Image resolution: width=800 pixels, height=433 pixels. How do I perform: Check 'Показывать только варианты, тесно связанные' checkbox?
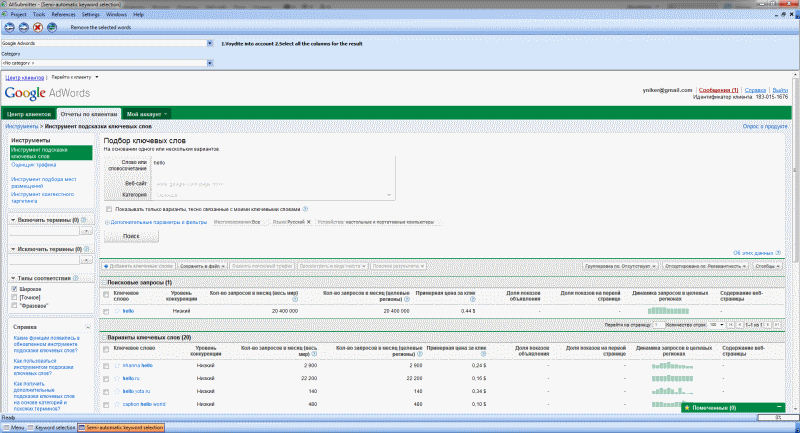pos(108,209)
